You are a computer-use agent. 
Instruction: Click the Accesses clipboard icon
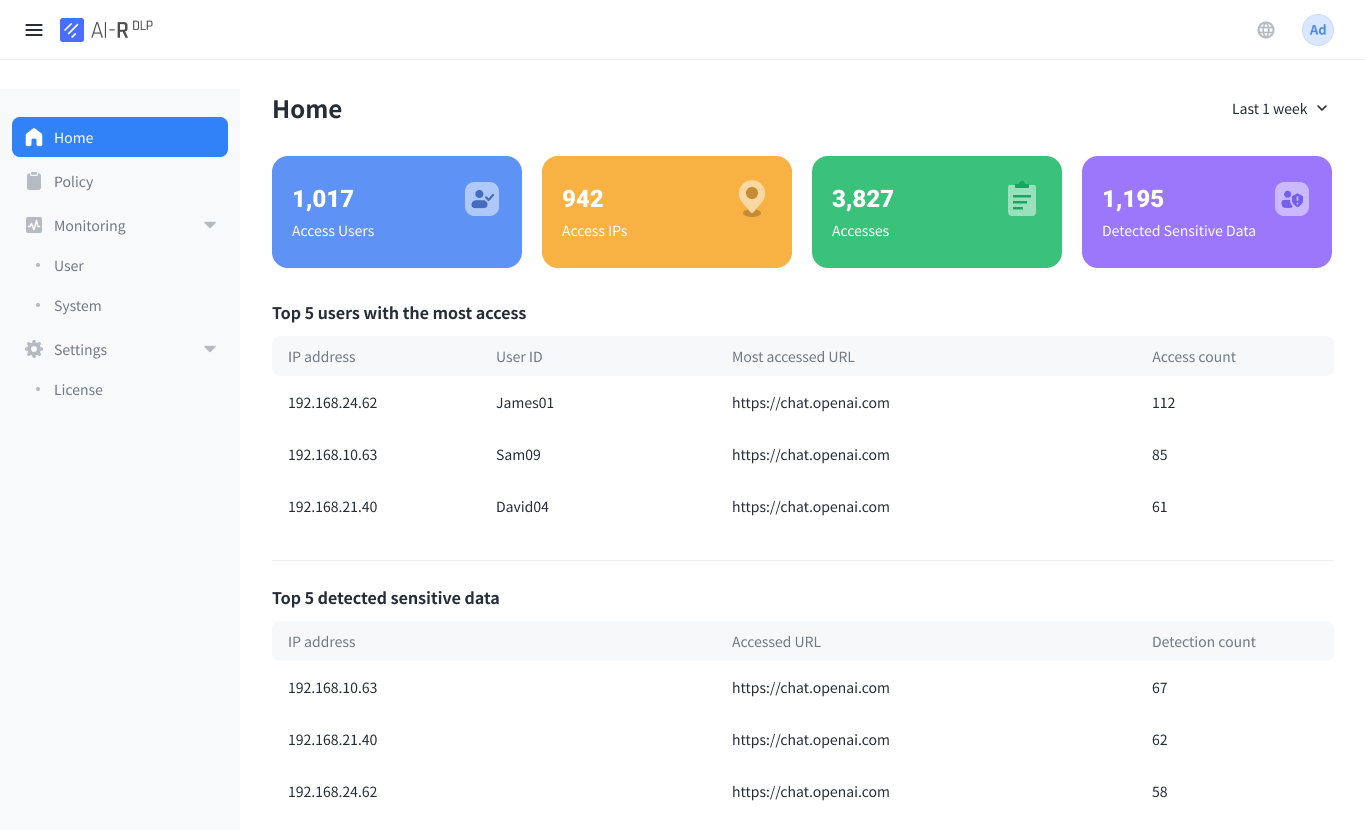1021,198
